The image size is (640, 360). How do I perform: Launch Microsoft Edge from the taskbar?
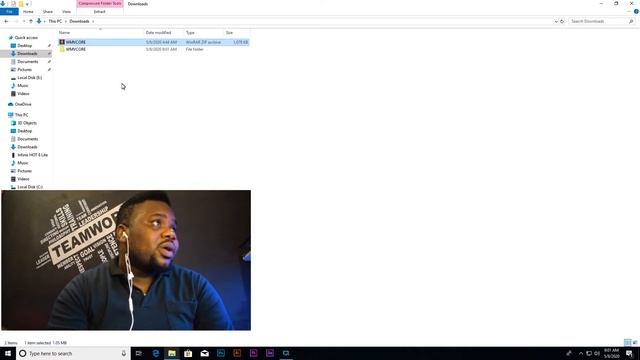tap(156, 353)
